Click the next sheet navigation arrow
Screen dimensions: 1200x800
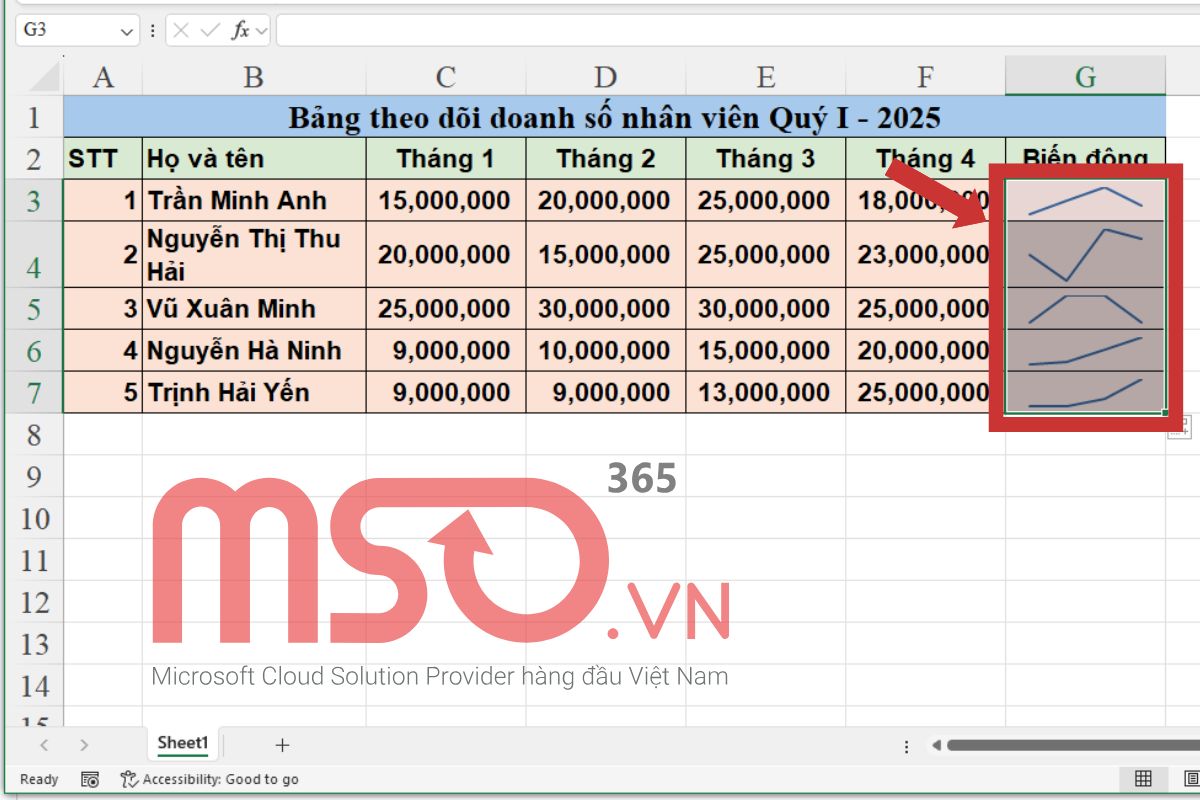pyautogui.click(x=84, y=745)
